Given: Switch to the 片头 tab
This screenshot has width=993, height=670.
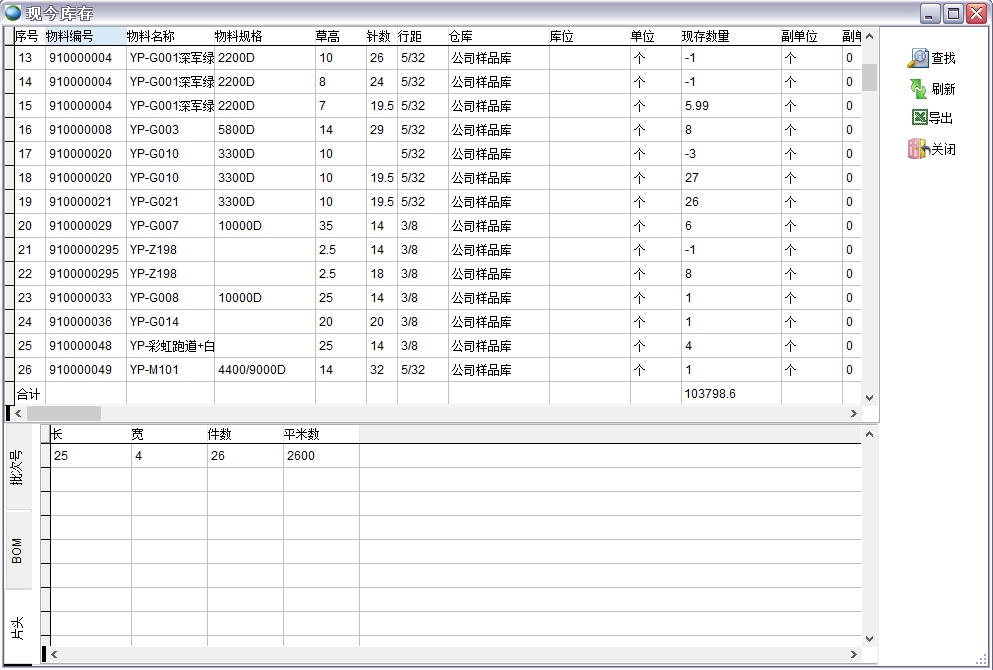Looking at the screenshot, I should point(17,627).
